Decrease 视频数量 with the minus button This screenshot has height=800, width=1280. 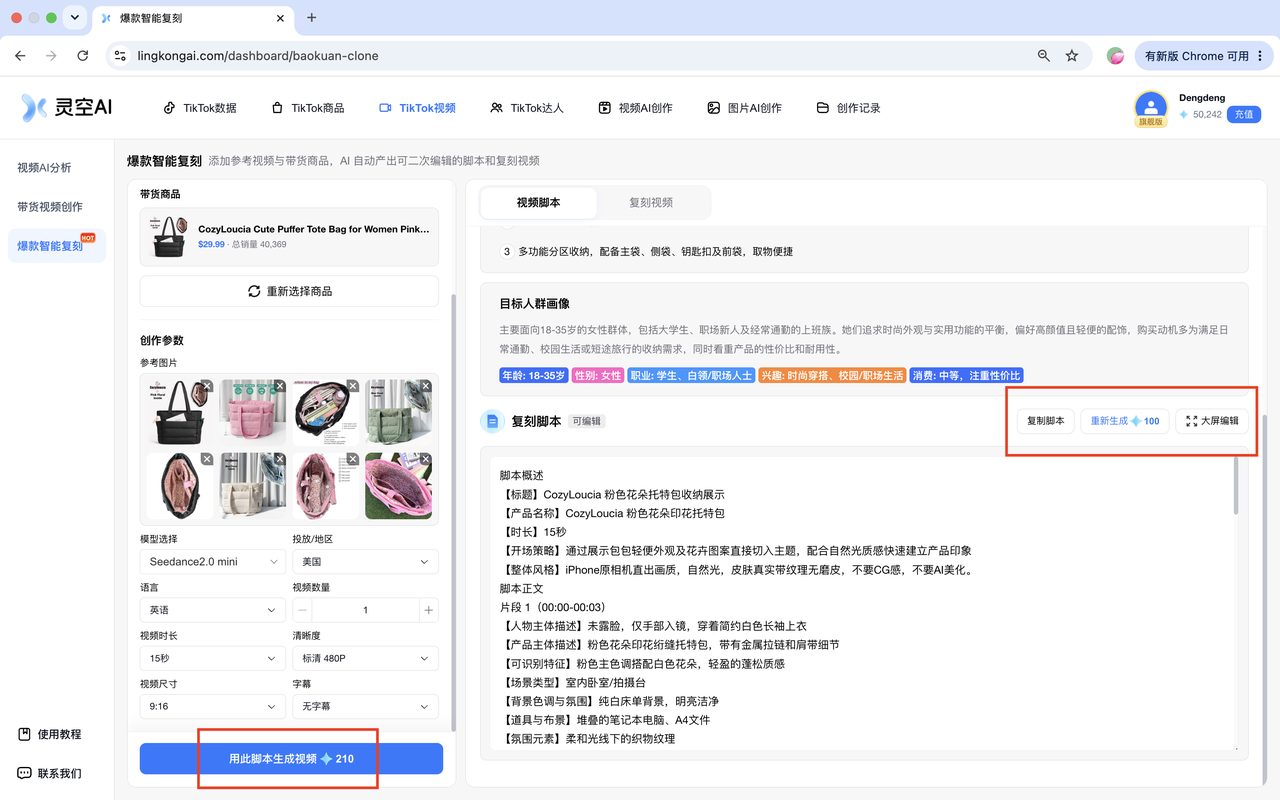(x=303, y=610)
